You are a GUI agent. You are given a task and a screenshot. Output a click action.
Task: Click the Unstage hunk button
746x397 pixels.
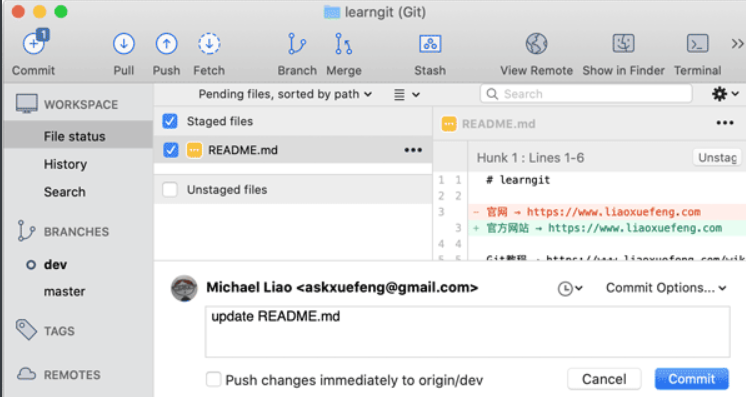pos(717,158)
